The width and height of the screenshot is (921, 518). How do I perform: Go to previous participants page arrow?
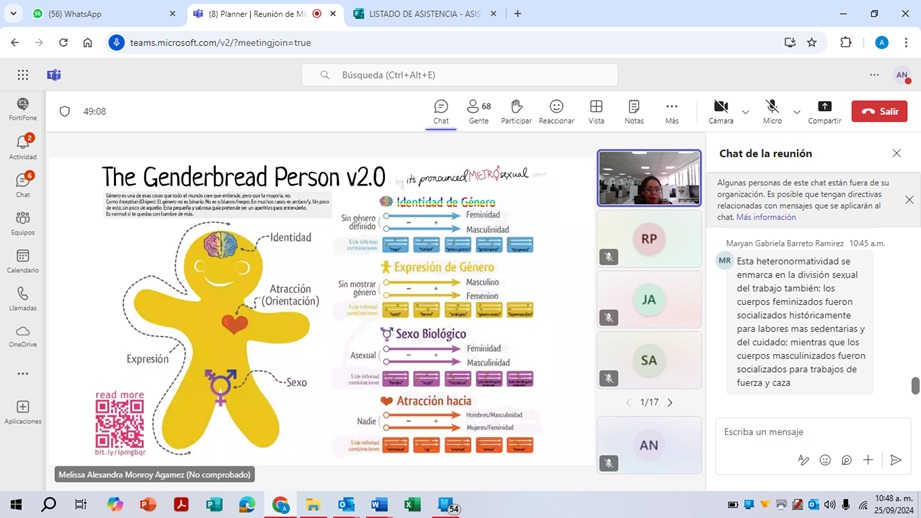tap(628, 402)
